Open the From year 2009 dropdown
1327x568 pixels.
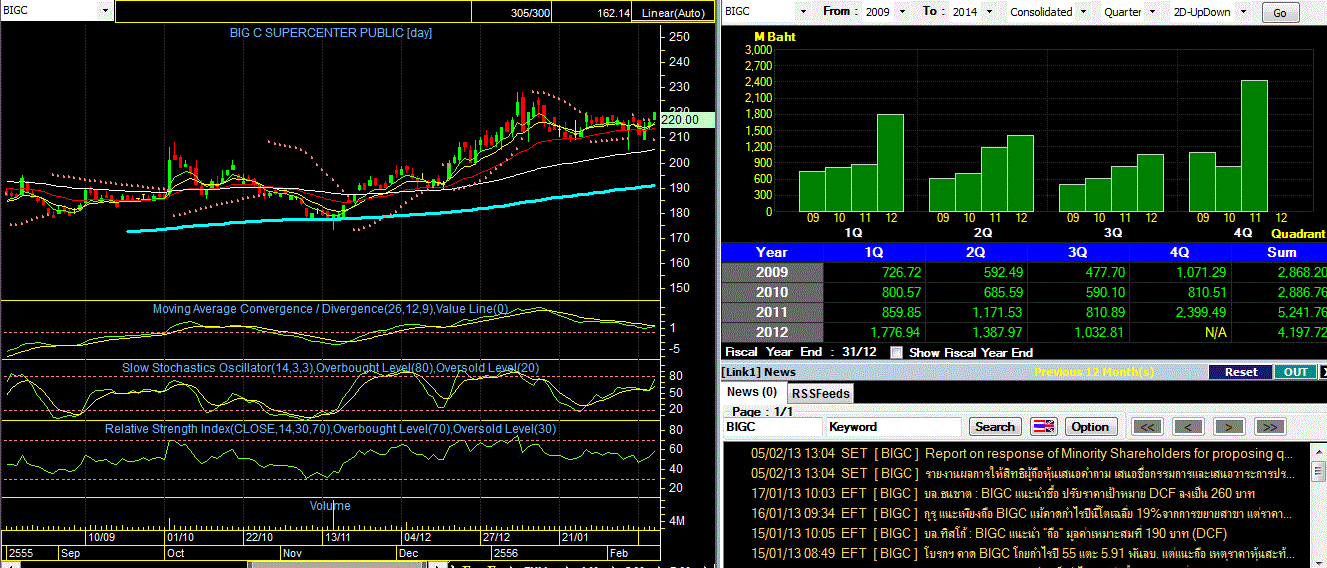tap(901, 11)
